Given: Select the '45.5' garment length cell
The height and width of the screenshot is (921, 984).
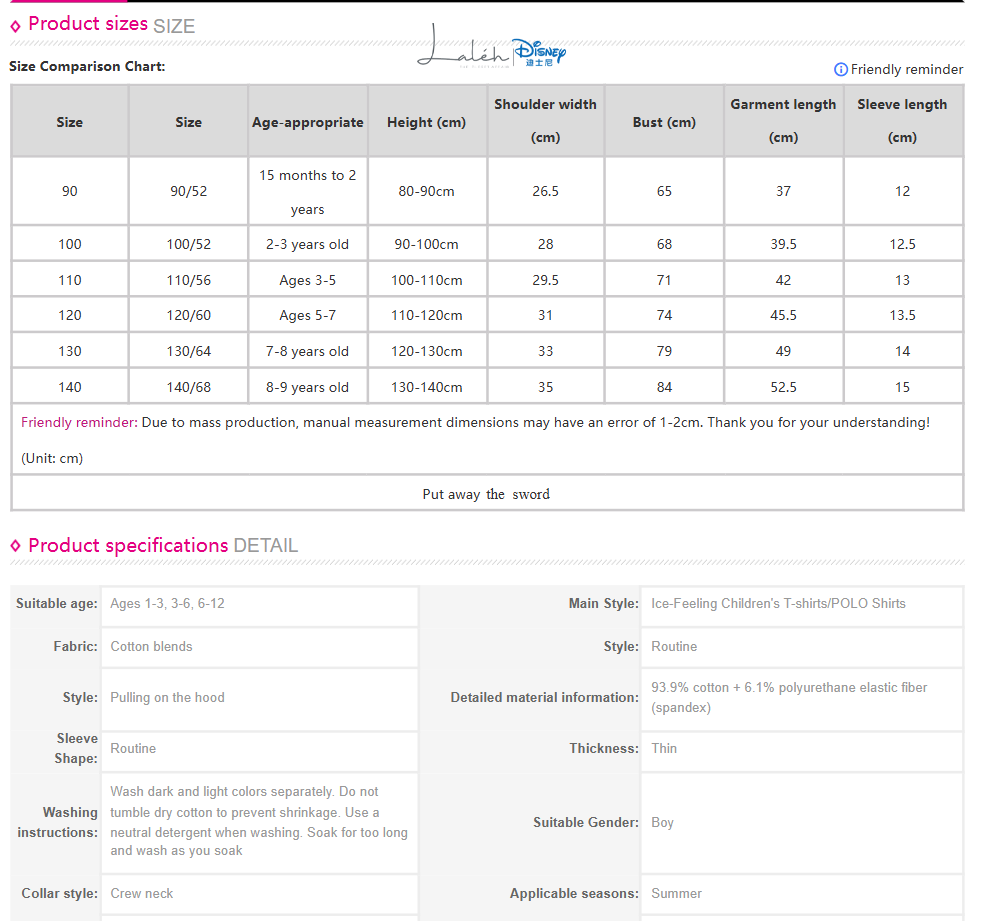Looking at the screenshot, I should coord(783,315).
